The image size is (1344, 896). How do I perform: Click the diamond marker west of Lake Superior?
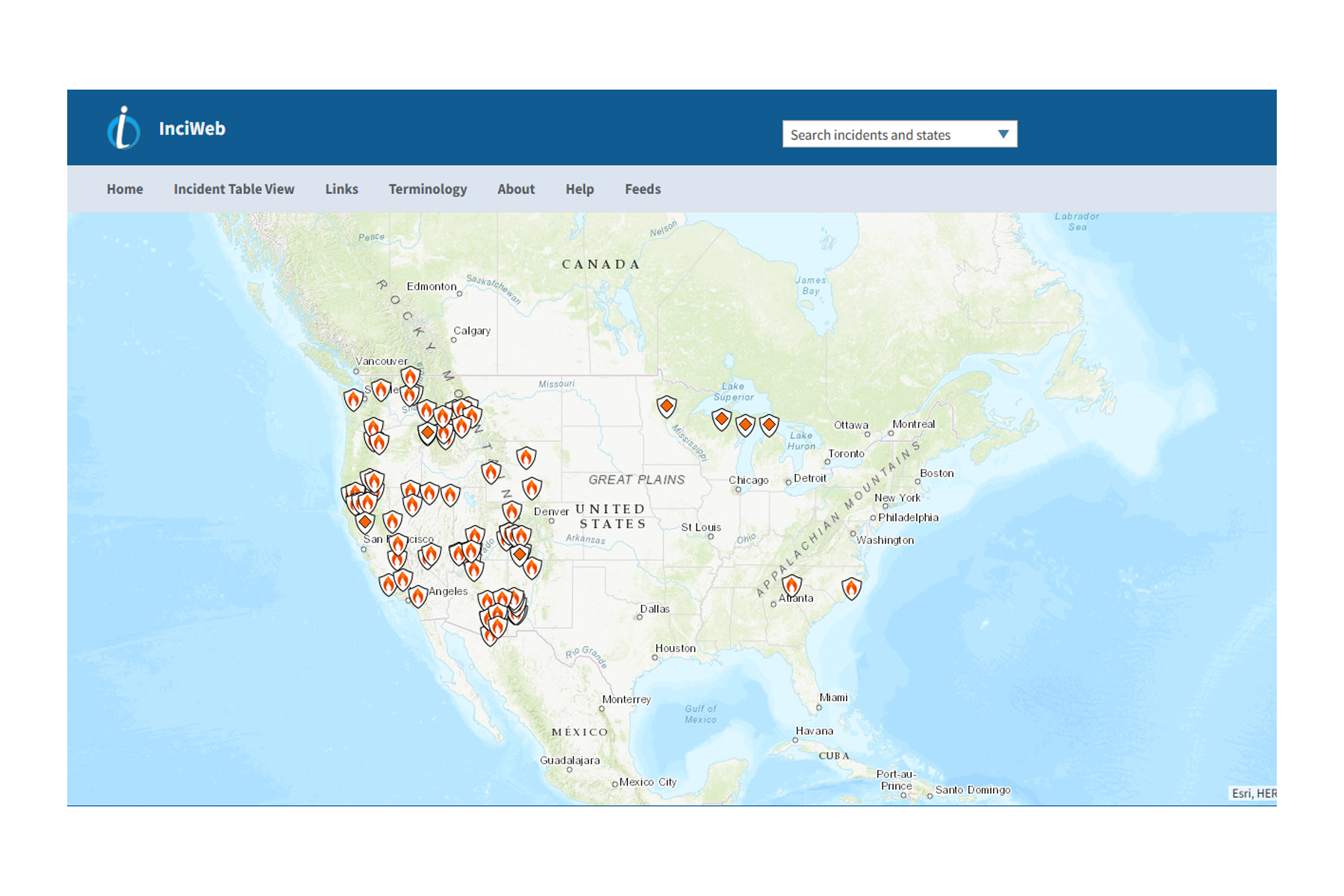[x=666, y=406]
